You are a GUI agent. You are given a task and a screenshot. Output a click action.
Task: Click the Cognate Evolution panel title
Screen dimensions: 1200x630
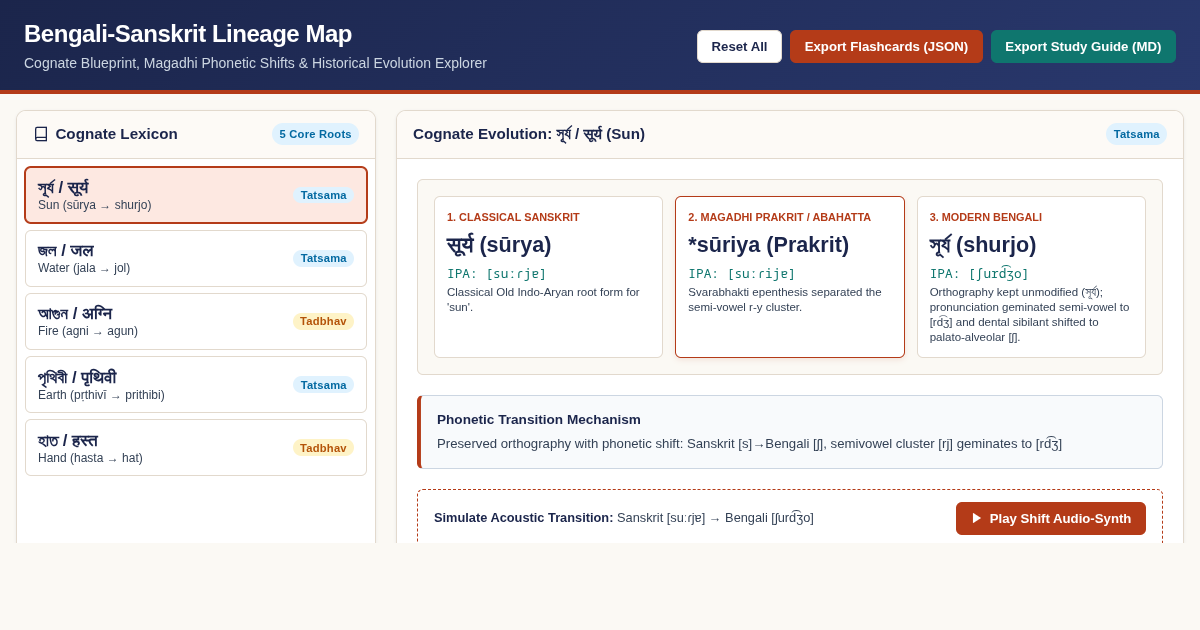click(x=529, y=134)
